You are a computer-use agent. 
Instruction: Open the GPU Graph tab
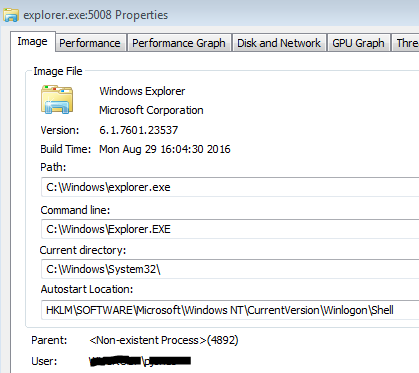tap(358, 43)
